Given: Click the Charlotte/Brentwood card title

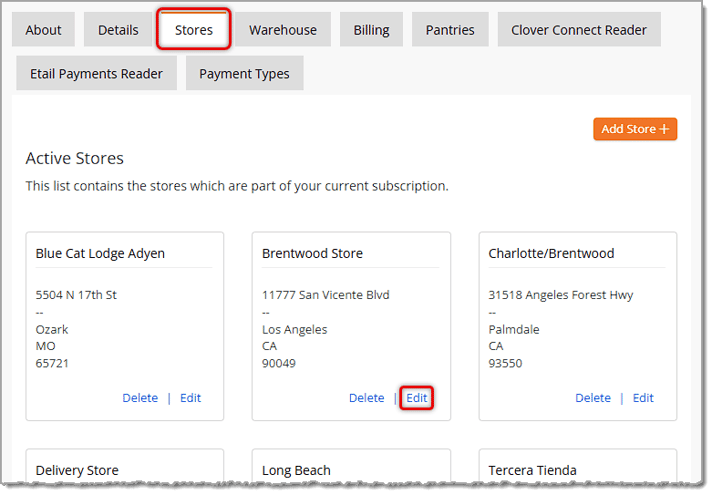Looking at the screenshot, I should tap(551, 253).
